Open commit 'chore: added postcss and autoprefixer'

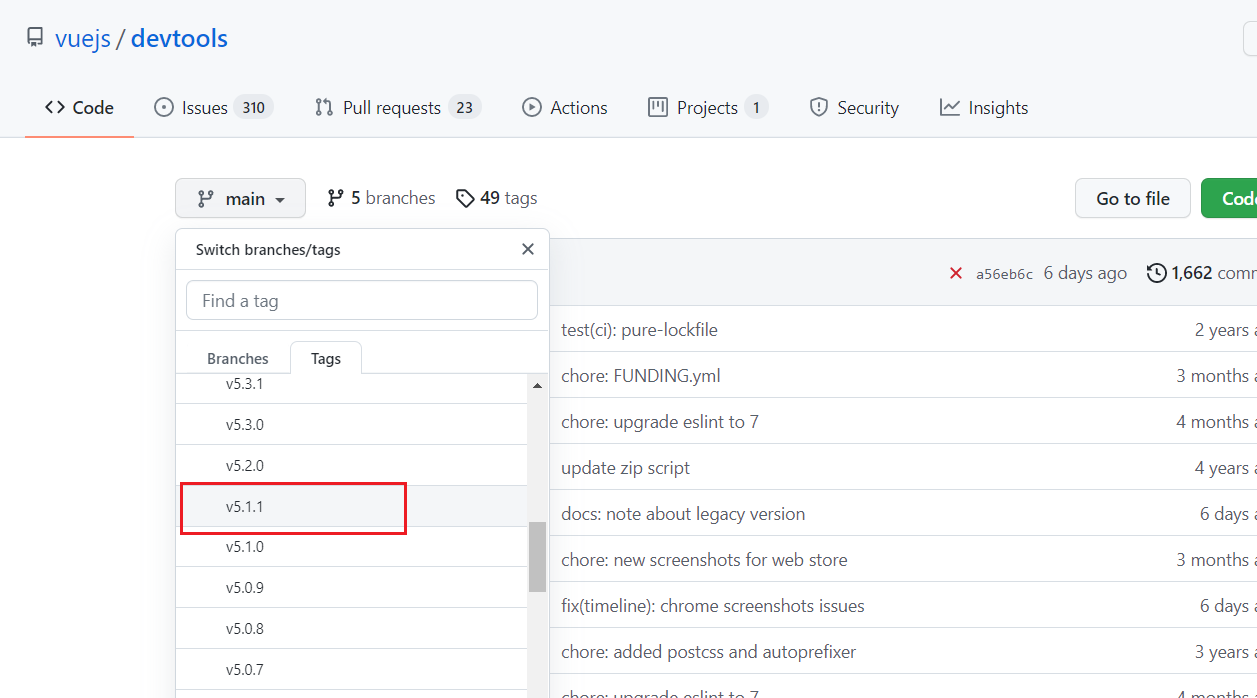pos(709,652)
